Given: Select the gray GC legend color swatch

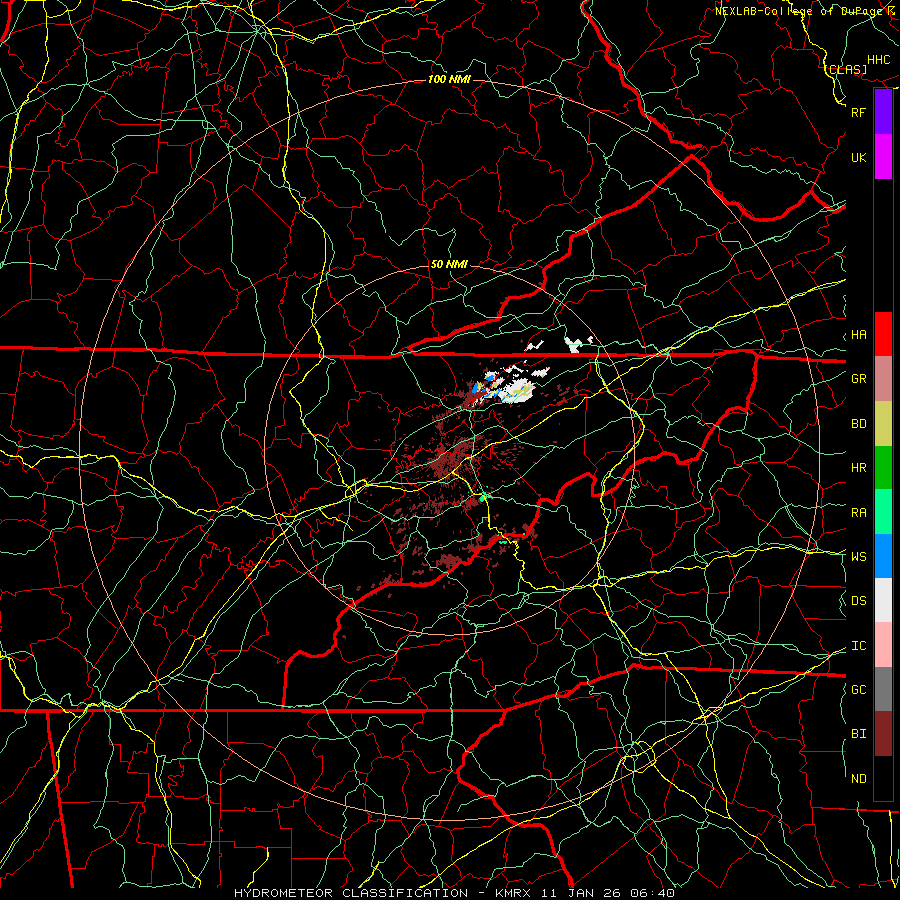Looking at the screenshot, I should [883, 689].
